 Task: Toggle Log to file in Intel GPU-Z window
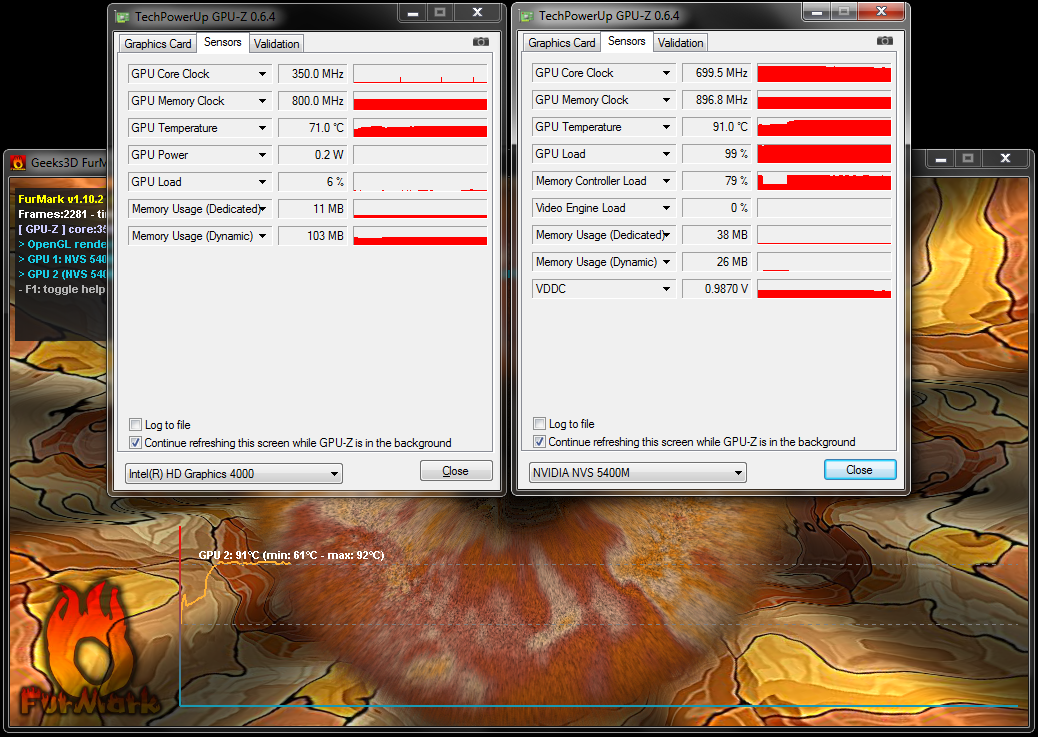tap(135, 424)
